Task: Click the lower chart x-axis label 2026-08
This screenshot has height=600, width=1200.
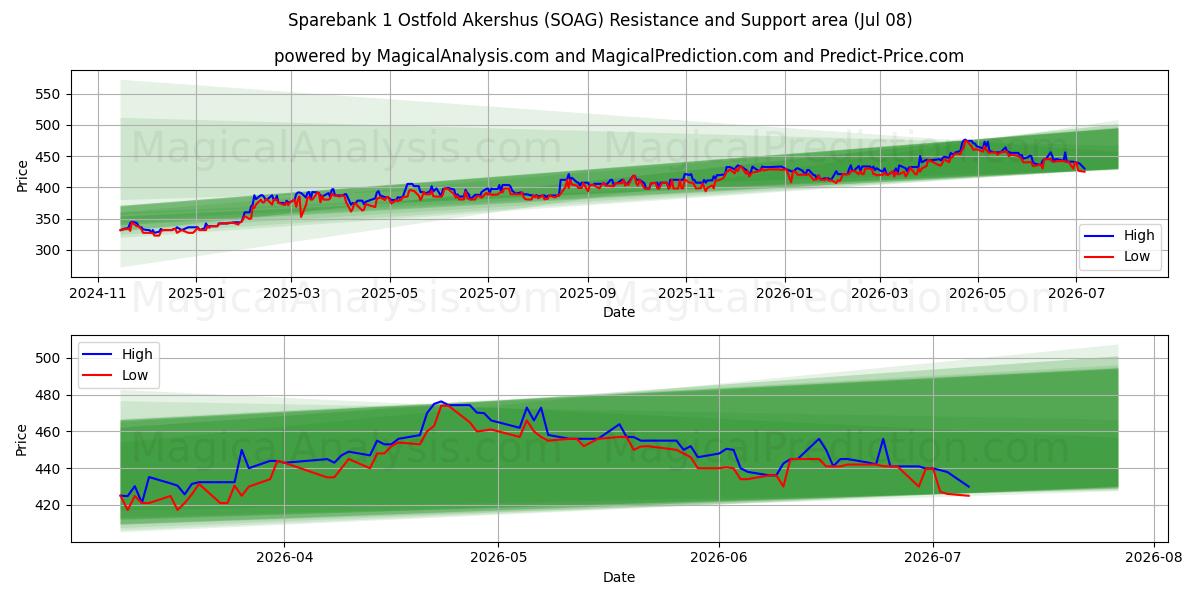Action: point(1154,559)
